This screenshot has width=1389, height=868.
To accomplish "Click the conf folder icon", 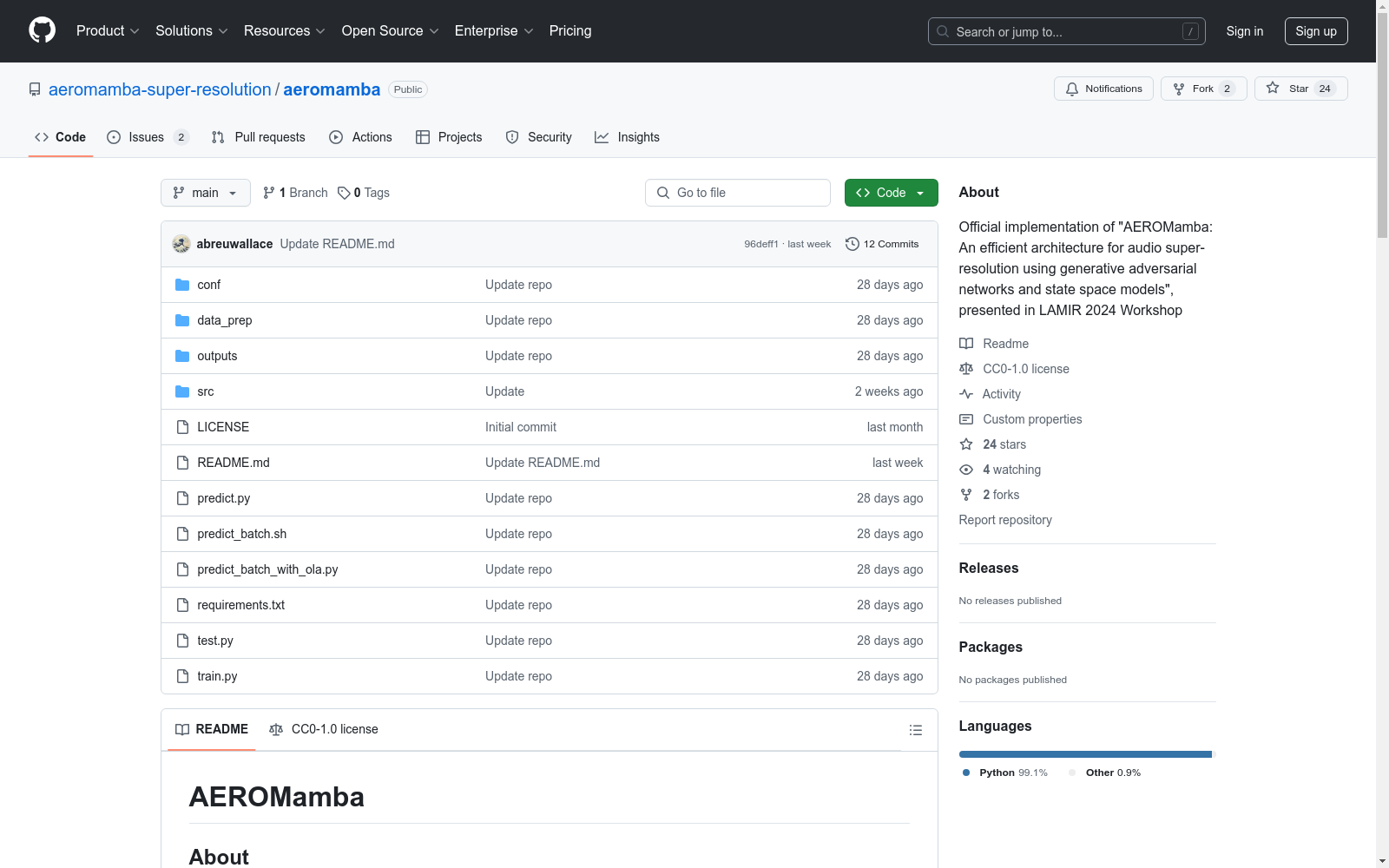I will 182,285.
